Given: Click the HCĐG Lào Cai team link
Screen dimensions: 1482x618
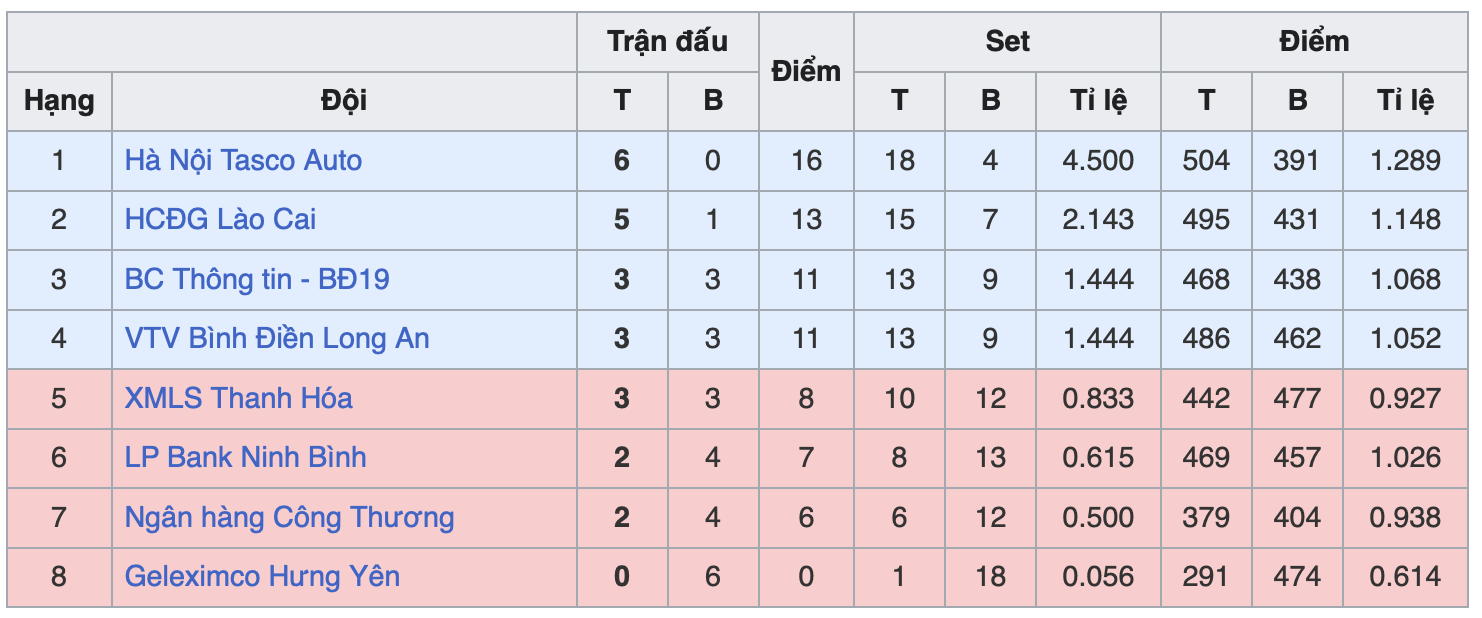Looking at the screenshot, I should [220, 219].
